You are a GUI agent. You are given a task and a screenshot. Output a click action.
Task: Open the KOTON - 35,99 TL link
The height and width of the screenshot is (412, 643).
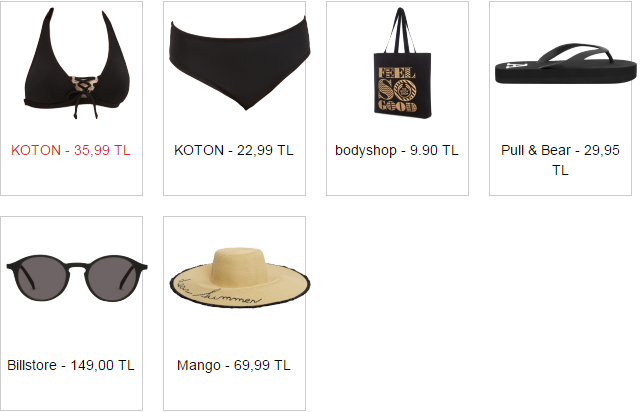(x=71, y=150)
